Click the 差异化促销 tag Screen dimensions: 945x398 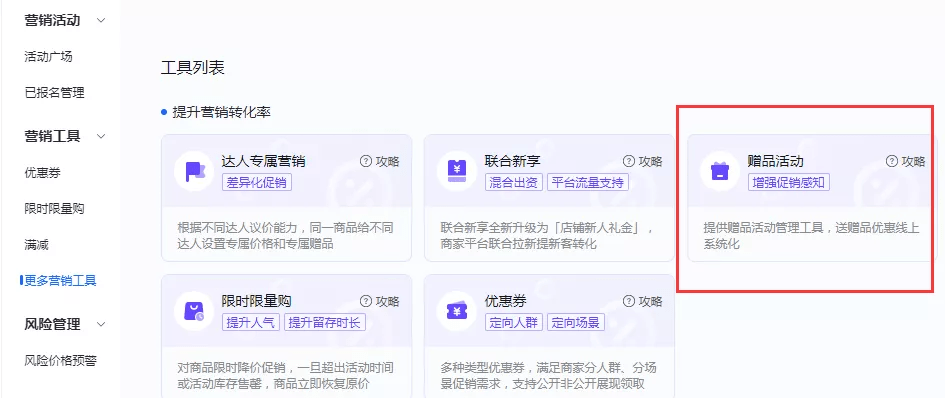257,182
